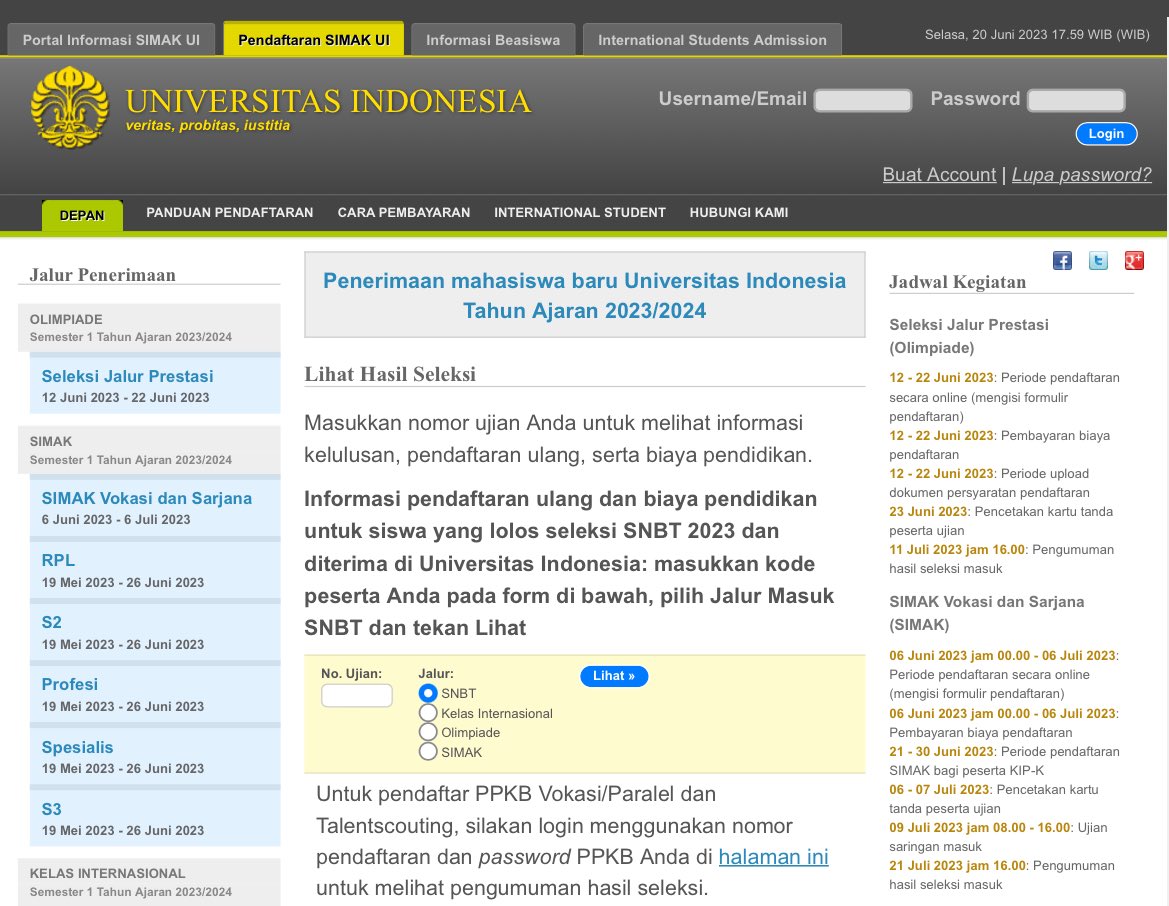Viewport: 1169px width, 906px height.
Task: Open the Portal Informasi SIMAK UI tab
Action: (111, 40)
